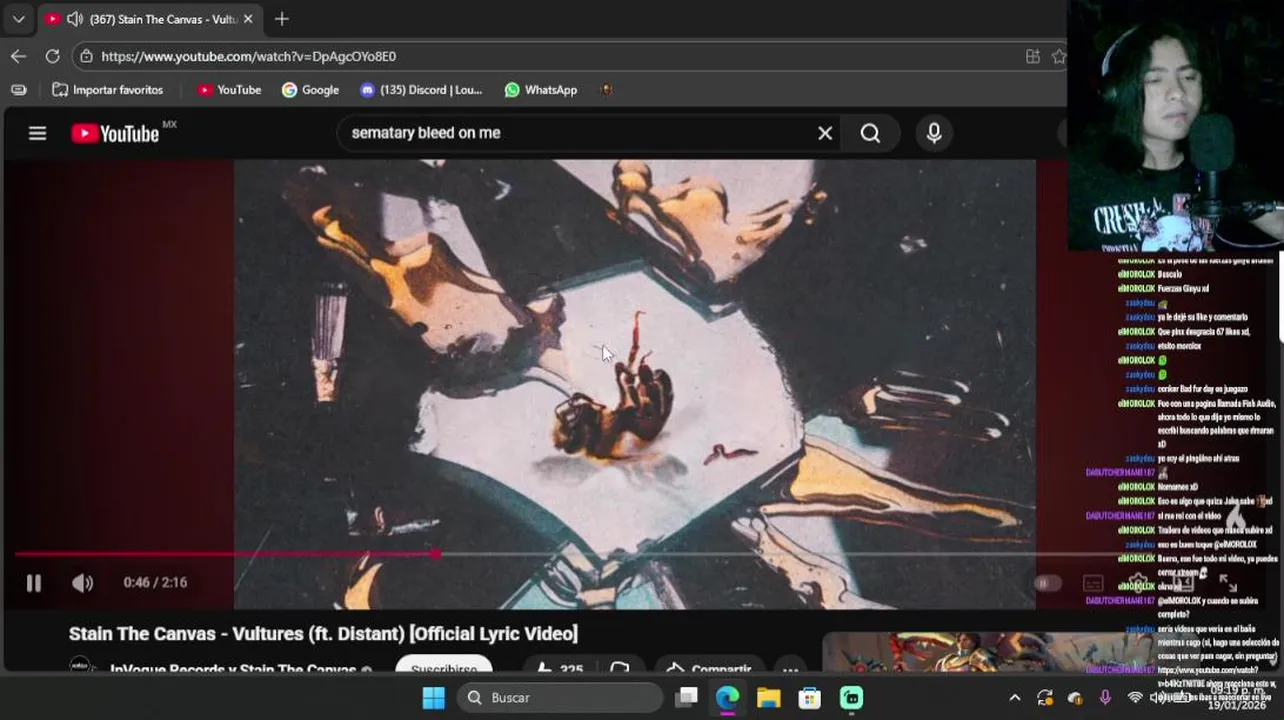1284x720 pixels.
Task: Open the Stain The Canvas video title
Action: pos(323,633)
